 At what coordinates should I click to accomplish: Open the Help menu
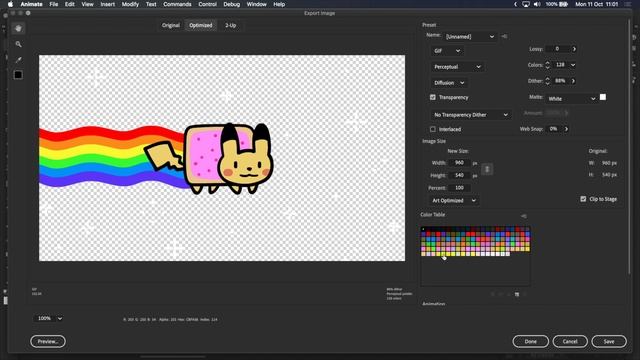pos(279,4)
